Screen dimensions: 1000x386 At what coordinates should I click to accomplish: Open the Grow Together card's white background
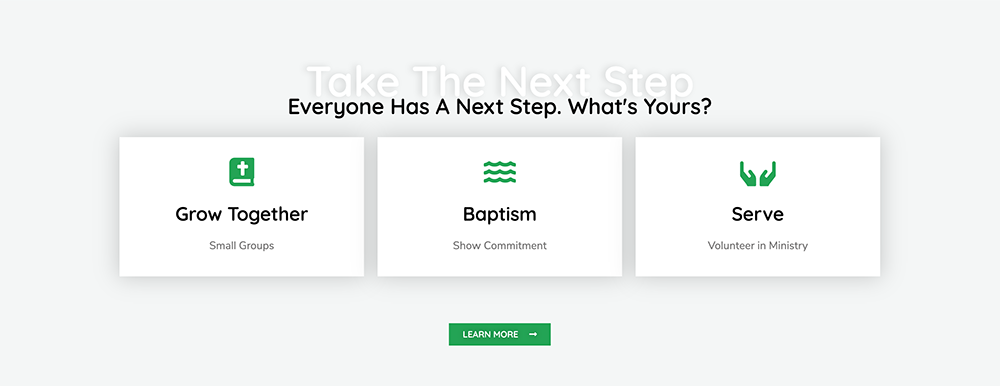tap(242, 207)
